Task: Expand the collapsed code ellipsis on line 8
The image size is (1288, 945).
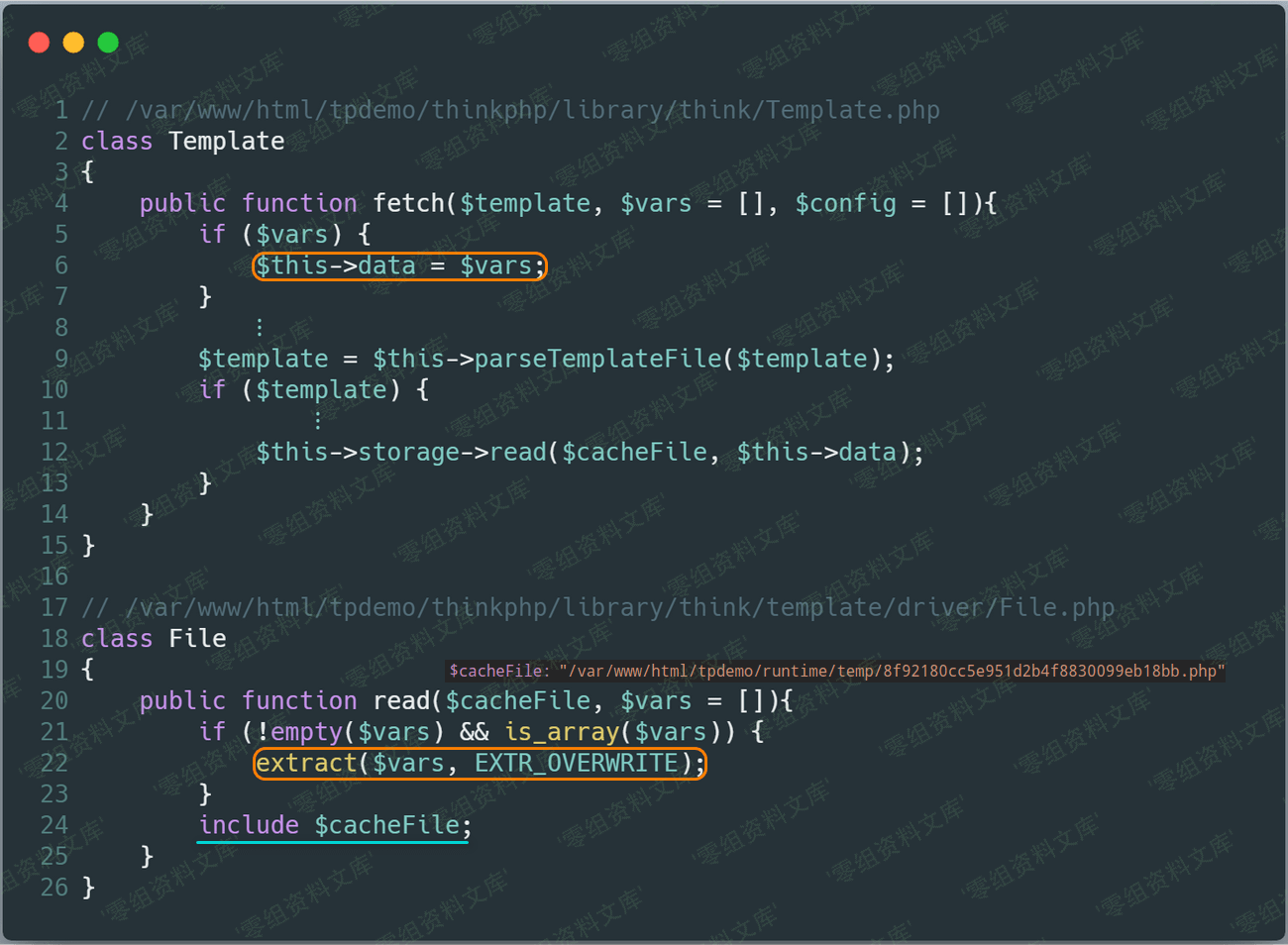Action: click(260, 327)
